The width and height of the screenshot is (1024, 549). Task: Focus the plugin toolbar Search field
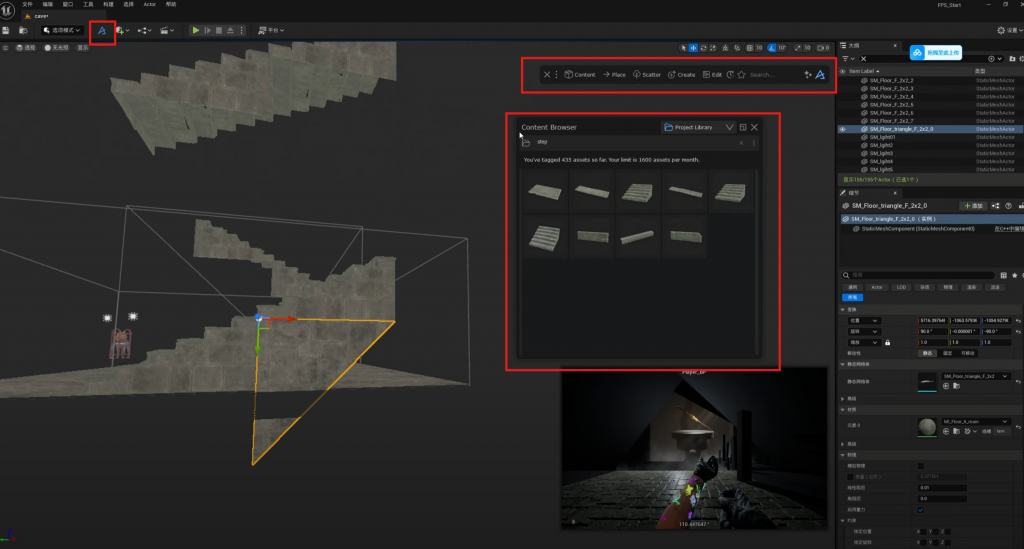[x=774, y=74]
